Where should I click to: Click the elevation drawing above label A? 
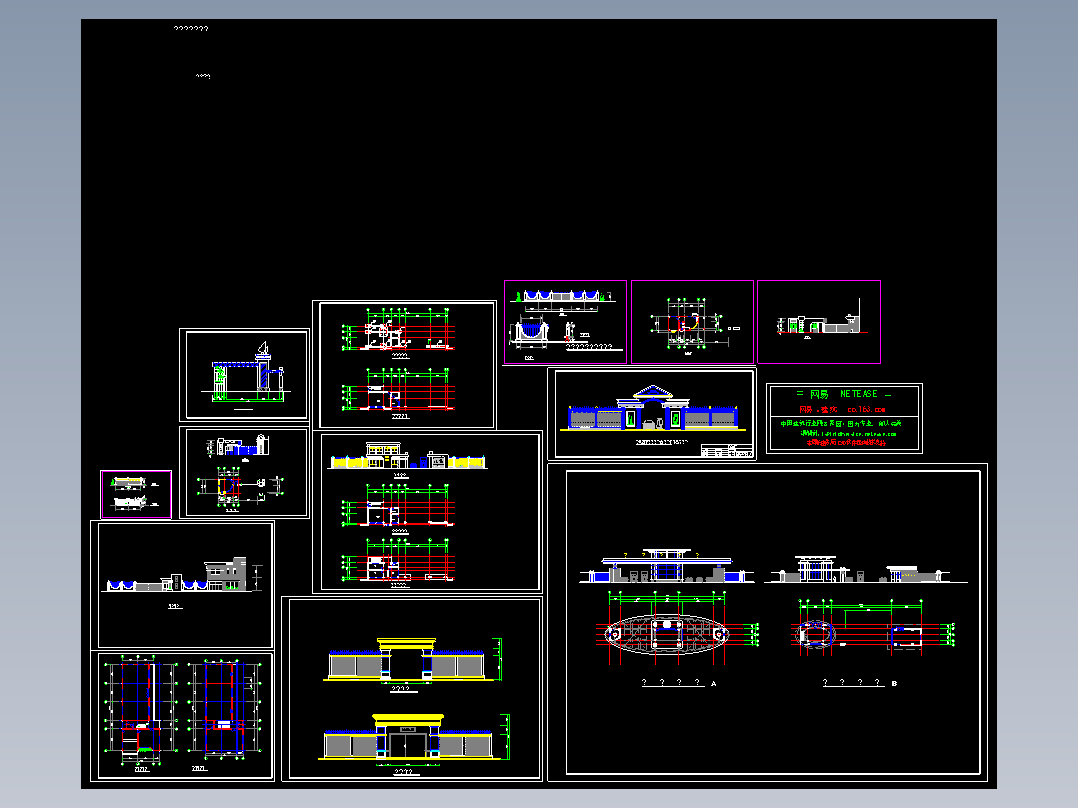click(x=666, y=566)
